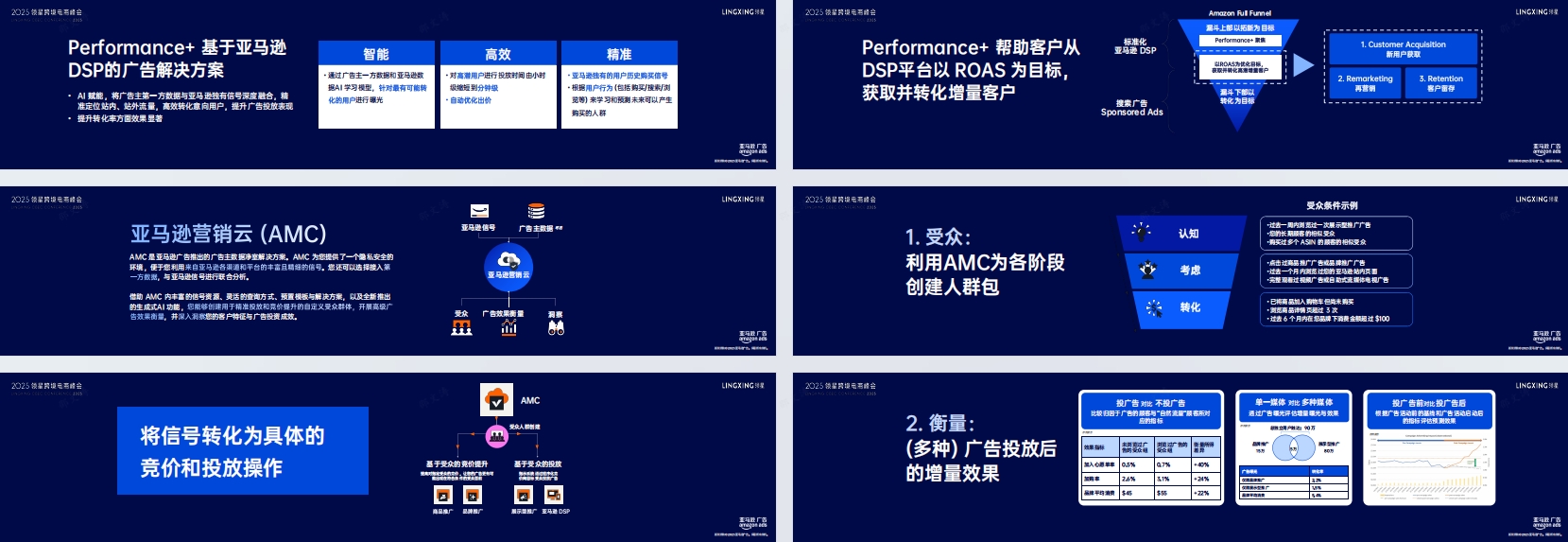Click the lightbulb icon beside 认知
Image resolution: width=1568 pixels, height=542 pixels.
(1142, 232)
